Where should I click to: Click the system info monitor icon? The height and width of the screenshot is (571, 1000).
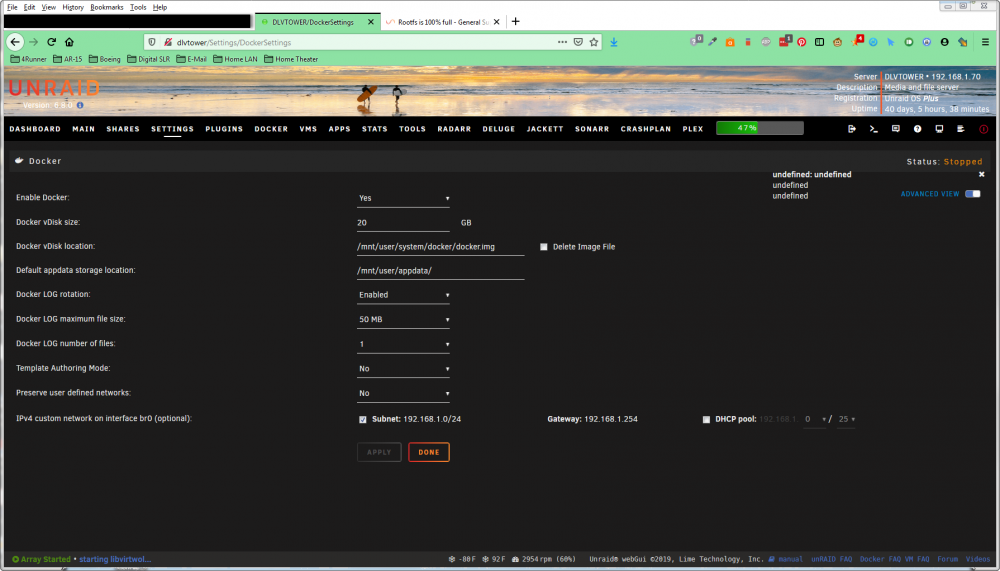[x=939, y=129]
